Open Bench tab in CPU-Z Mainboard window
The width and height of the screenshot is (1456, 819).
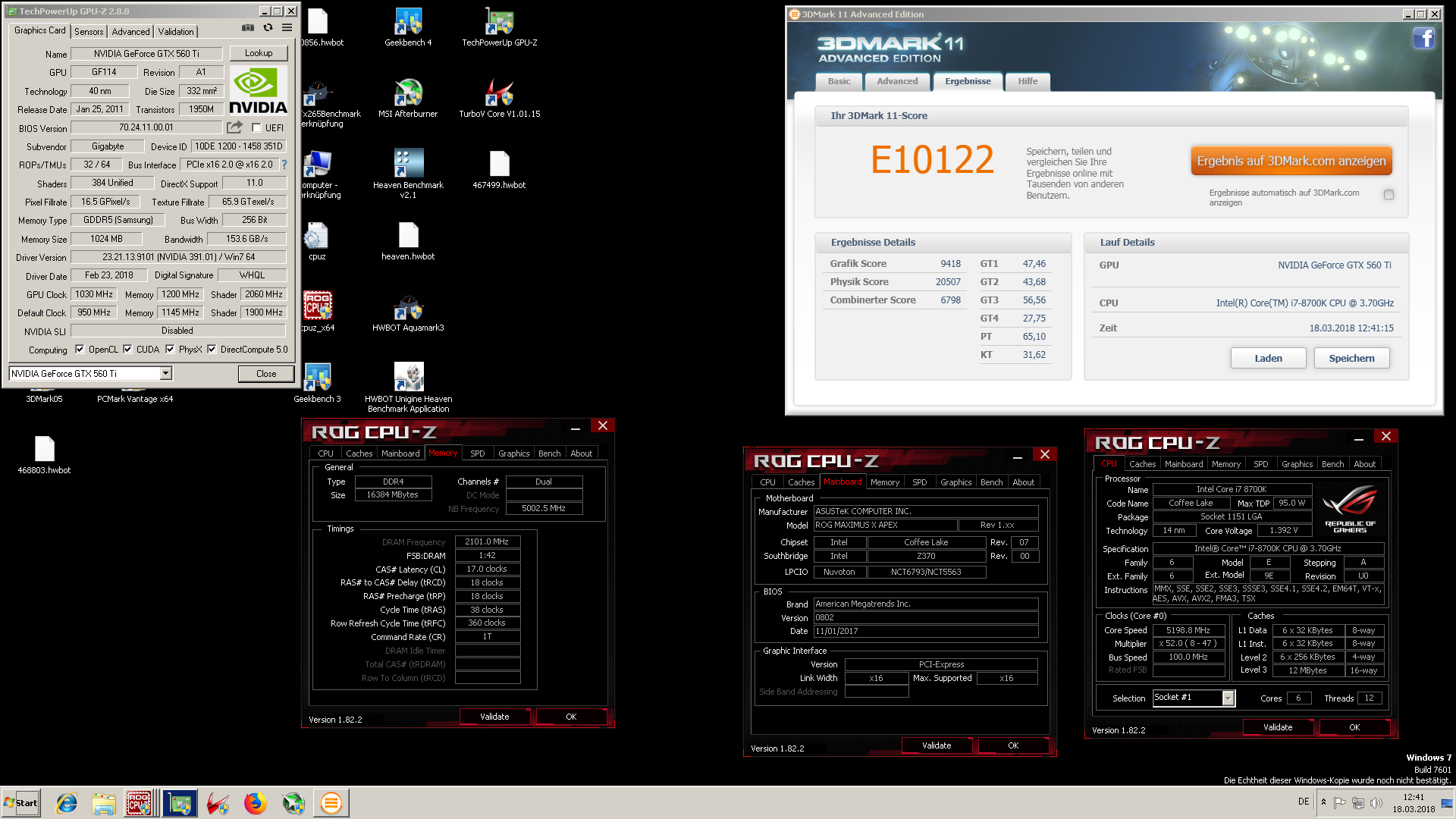(991, 482)
